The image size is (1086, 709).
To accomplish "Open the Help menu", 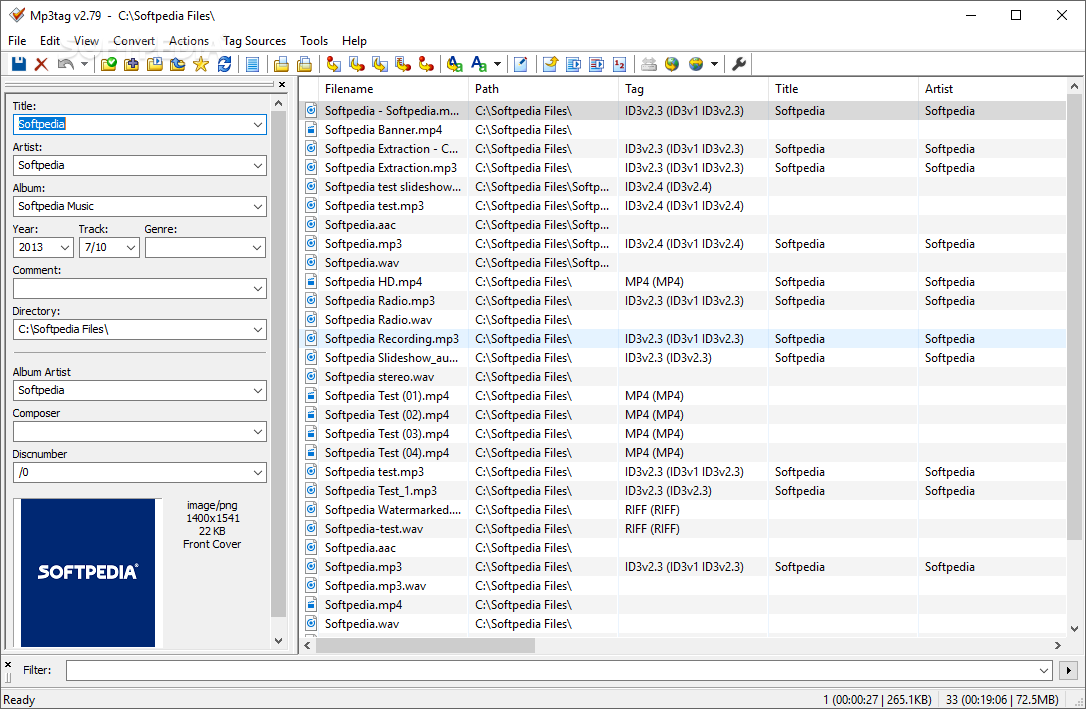I will pyautogui.click(x=354, y=41).
